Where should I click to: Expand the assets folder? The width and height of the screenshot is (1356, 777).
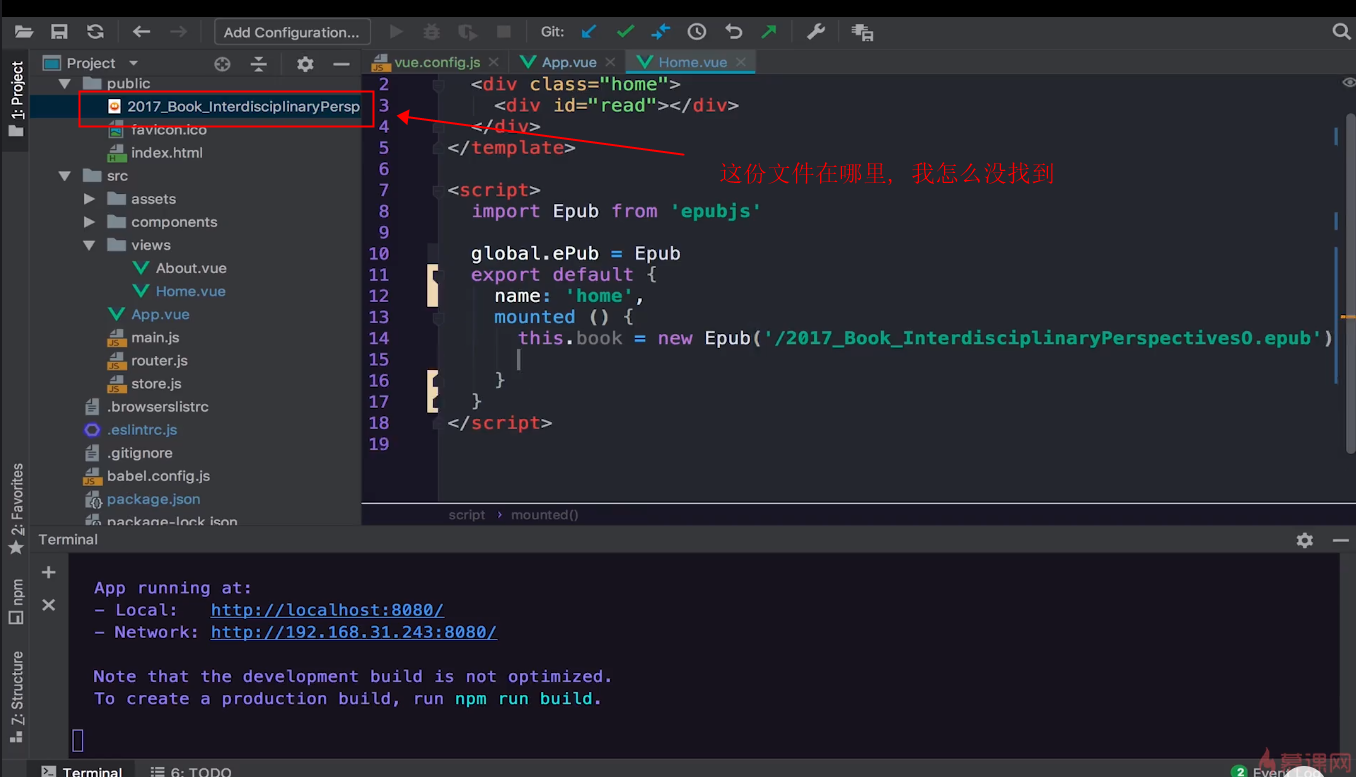tap(90, 199)
